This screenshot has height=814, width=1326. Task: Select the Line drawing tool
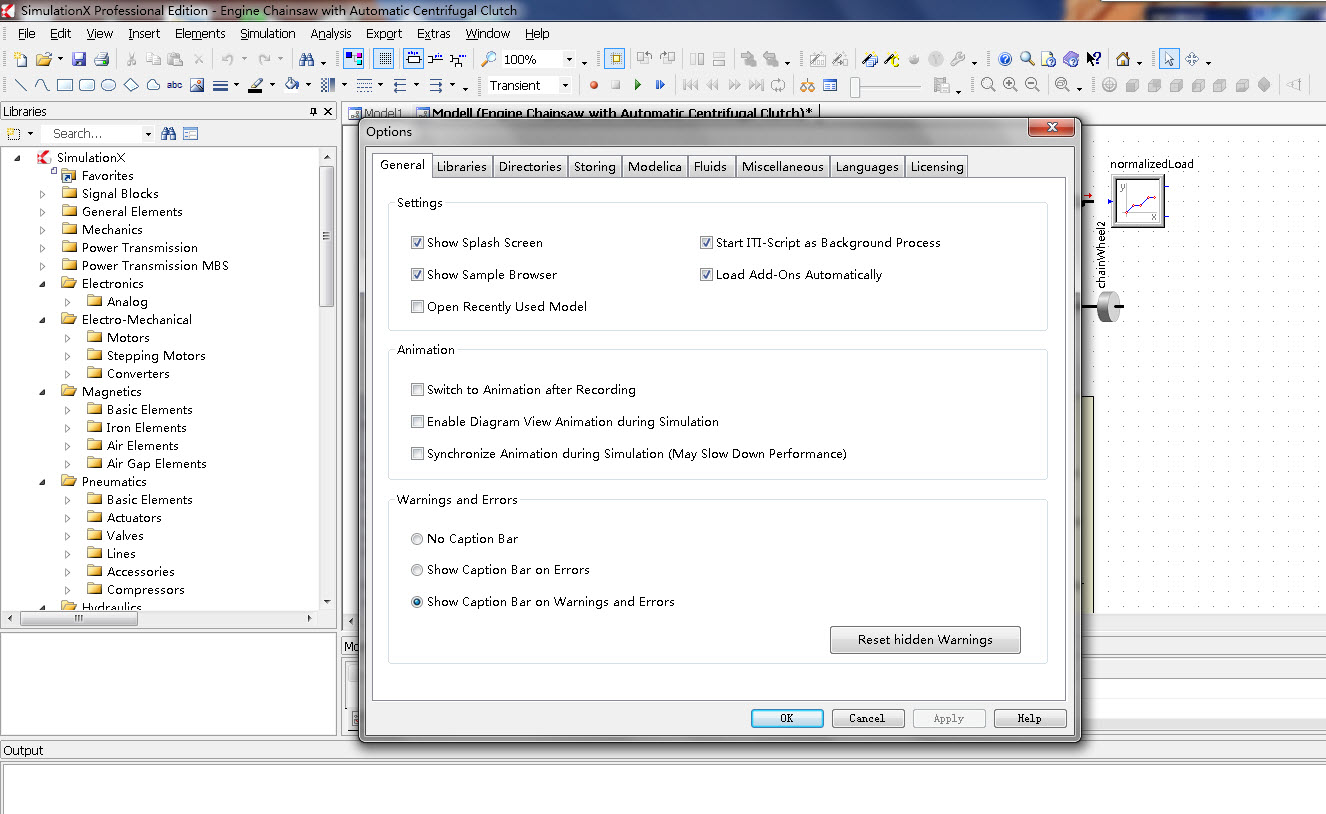(21, 85)
